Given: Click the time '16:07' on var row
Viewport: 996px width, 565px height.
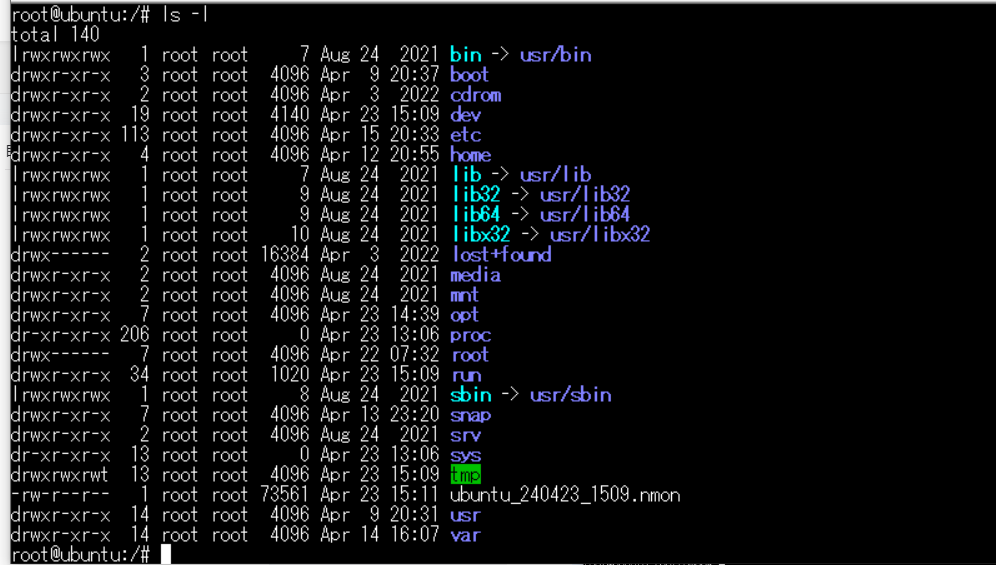Looking at the screenshot, I should click(x=415, y=535).
